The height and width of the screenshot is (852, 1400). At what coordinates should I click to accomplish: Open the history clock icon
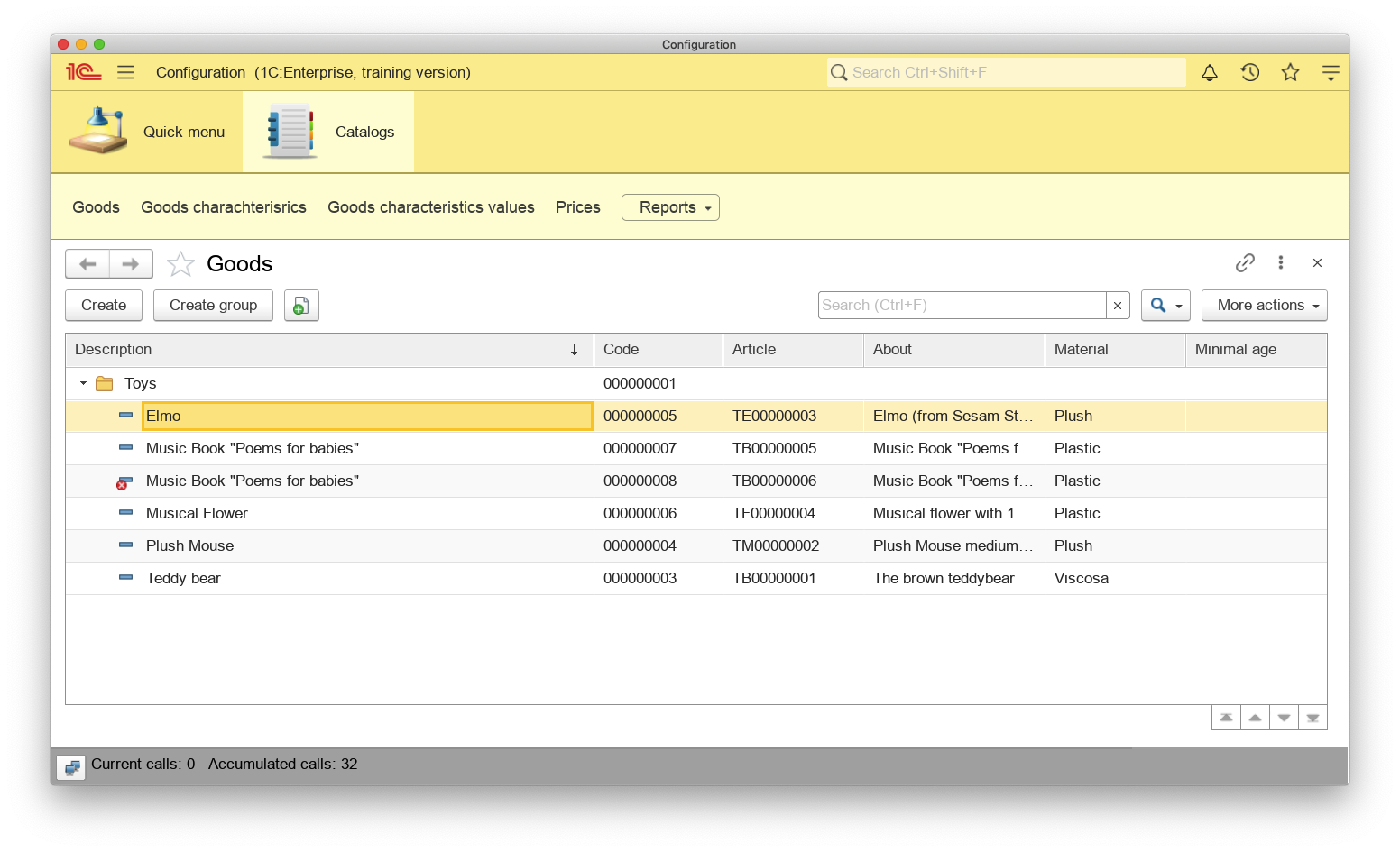[x=1250, y=72]
